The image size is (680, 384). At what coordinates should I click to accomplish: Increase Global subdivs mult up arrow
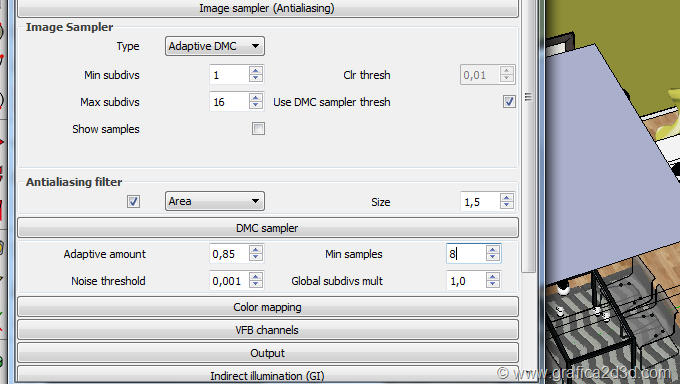493,276
